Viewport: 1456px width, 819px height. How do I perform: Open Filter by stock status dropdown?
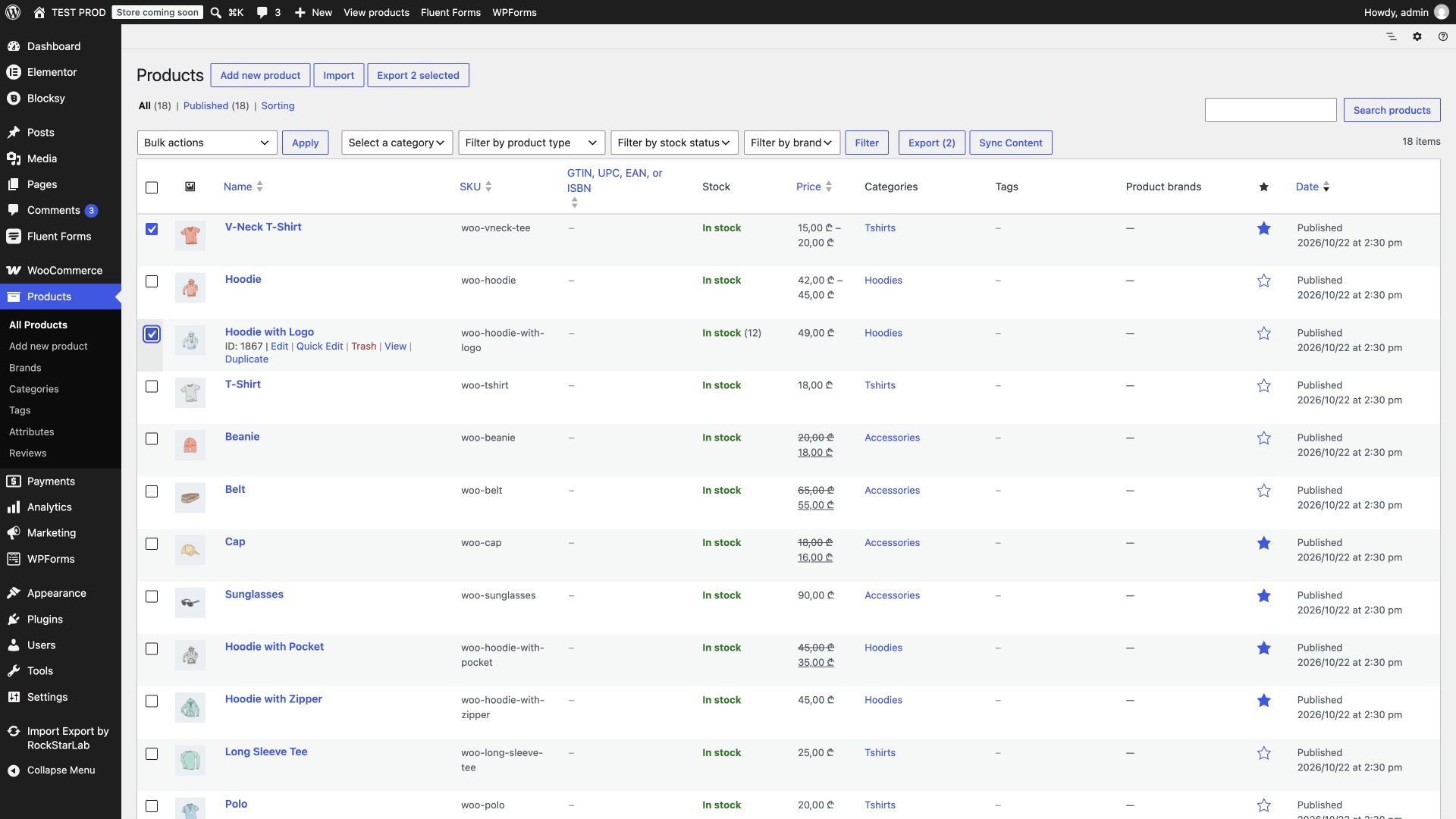point(673,143)
